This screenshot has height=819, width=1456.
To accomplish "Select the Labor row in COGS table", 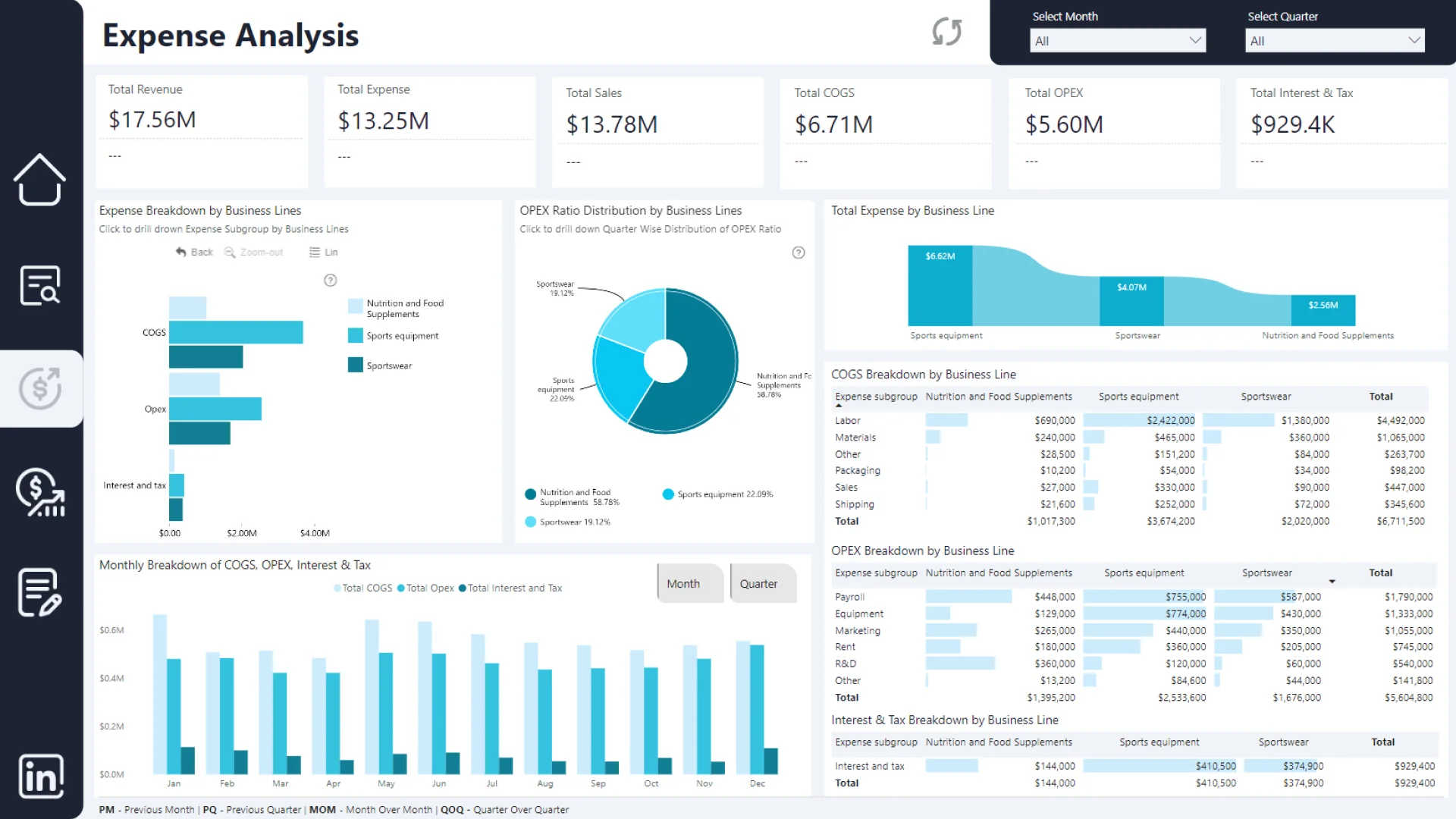I will tap(1130, 420).
